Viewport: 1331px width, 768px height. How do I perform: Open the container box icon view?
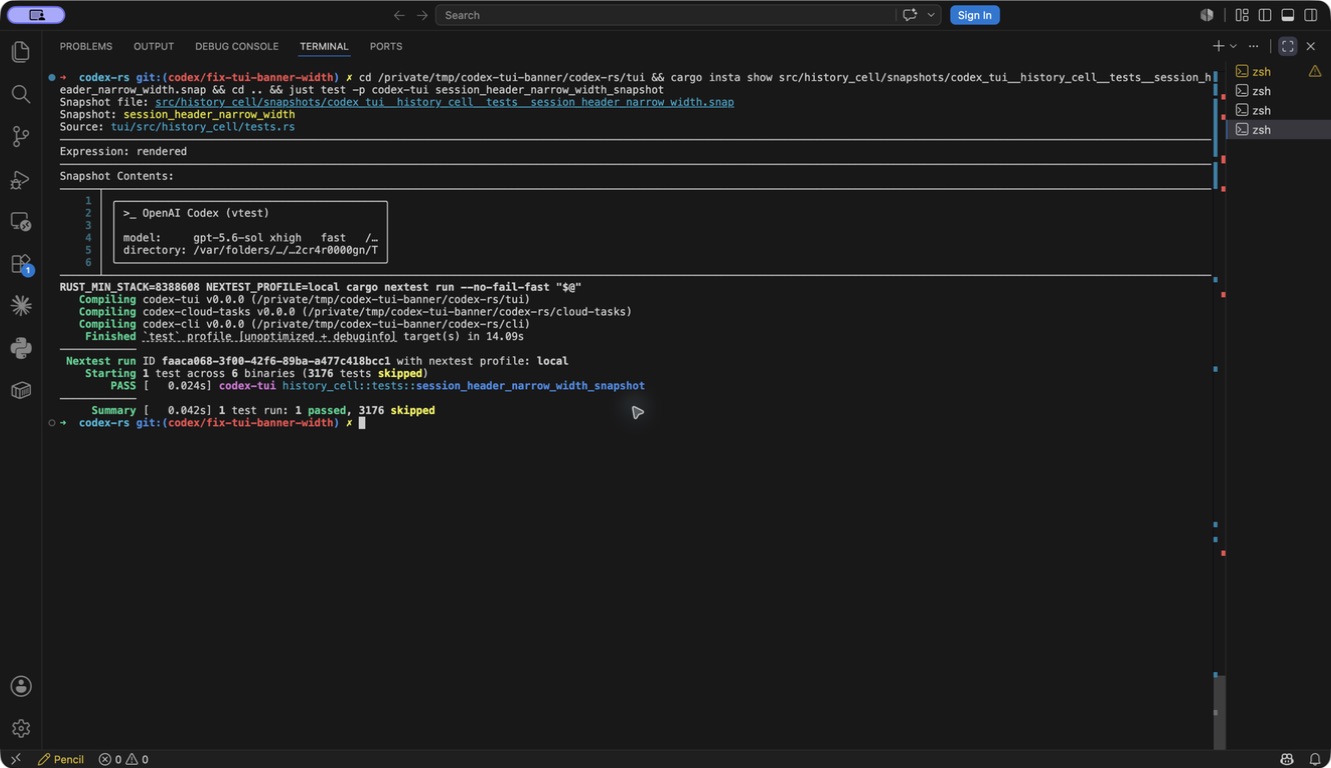click(x=21, y=390)
